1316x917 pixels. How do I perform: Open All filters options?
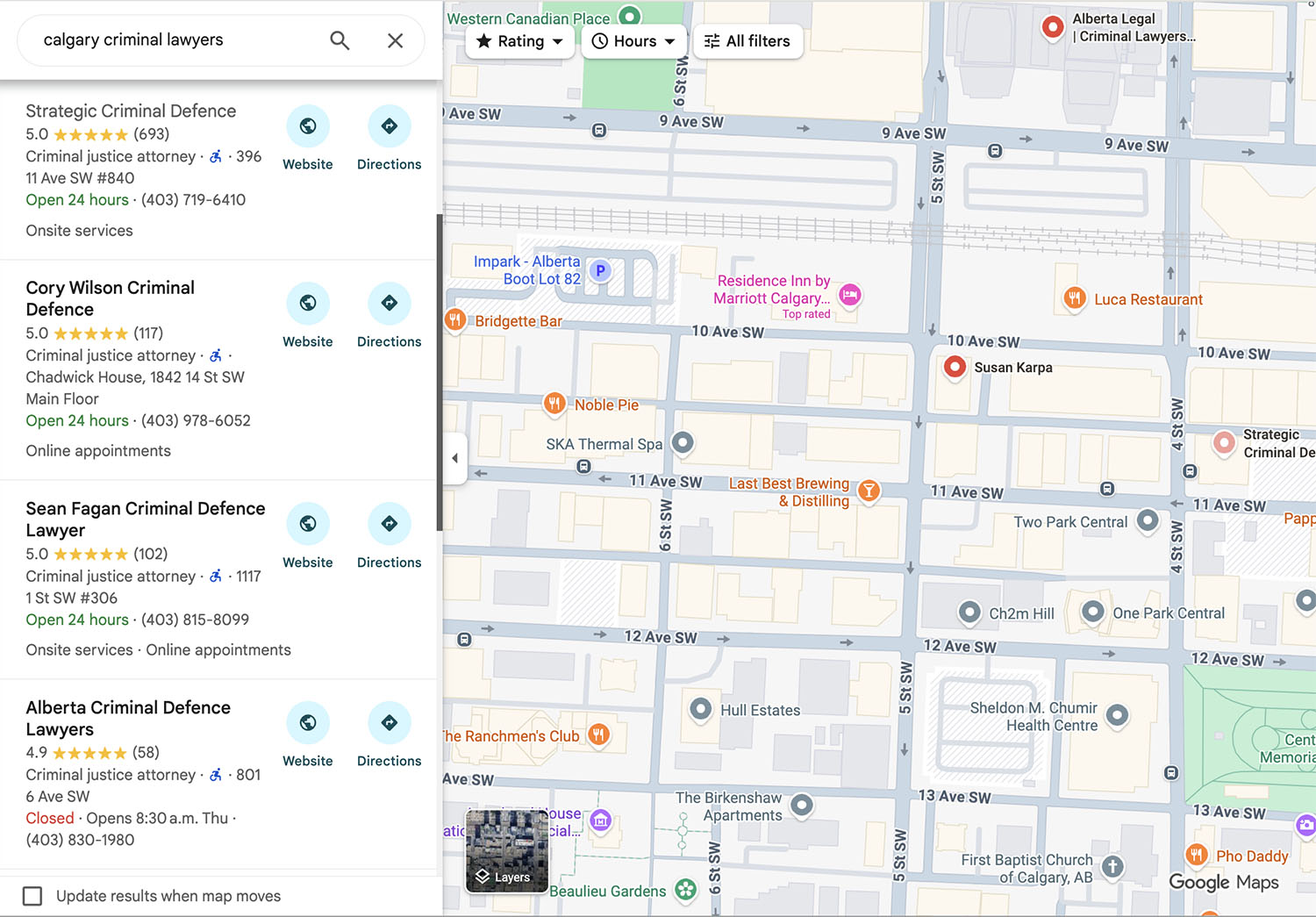[747, 40]
